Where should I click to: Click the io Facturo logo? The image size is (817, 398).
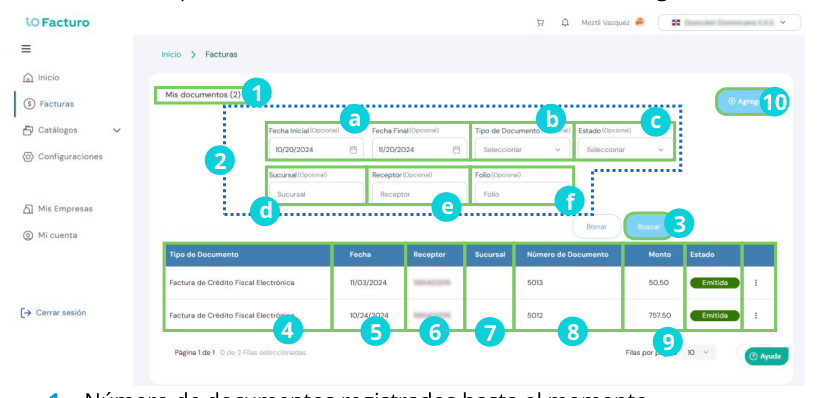point(57,22)
